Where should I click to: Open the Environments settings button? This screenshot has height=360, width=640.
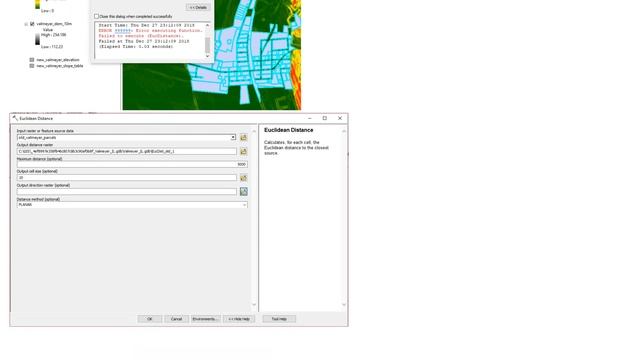[205, 319]
